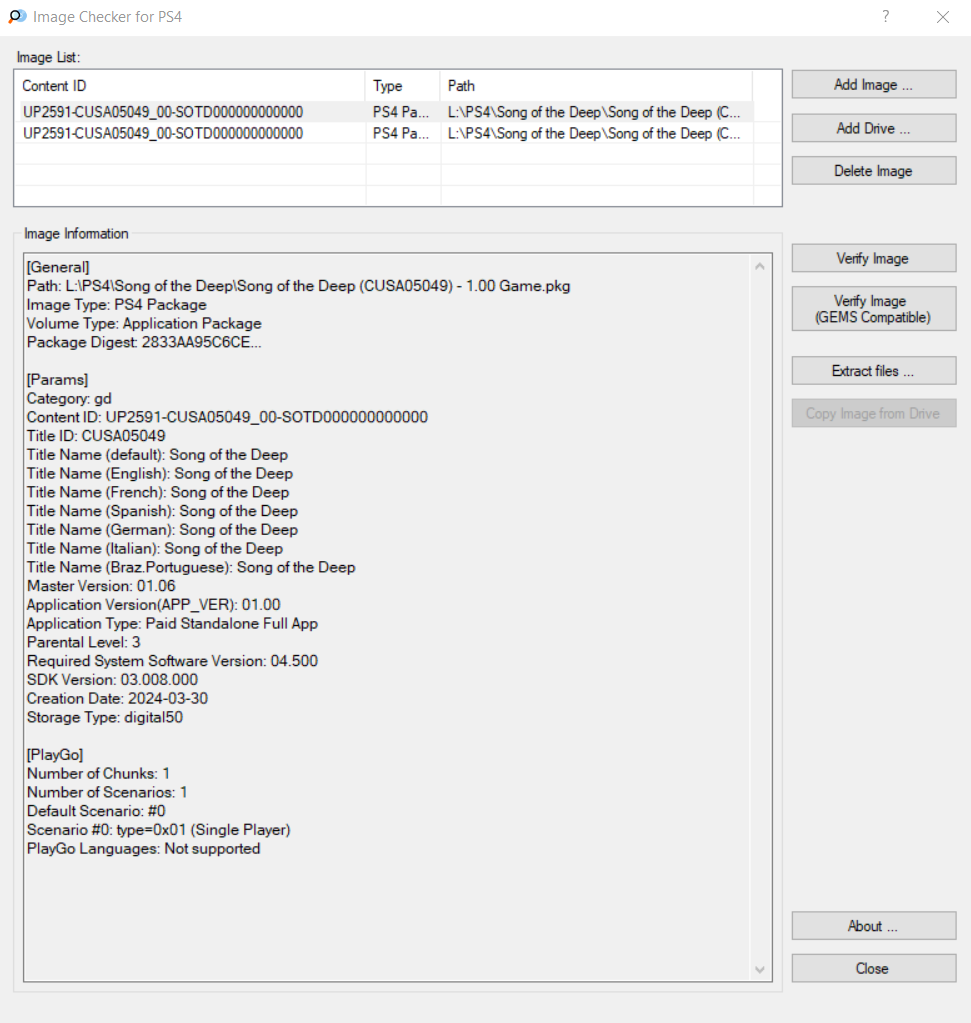Click the Verify Image button

pyautogui.click(x=874, y=258)
